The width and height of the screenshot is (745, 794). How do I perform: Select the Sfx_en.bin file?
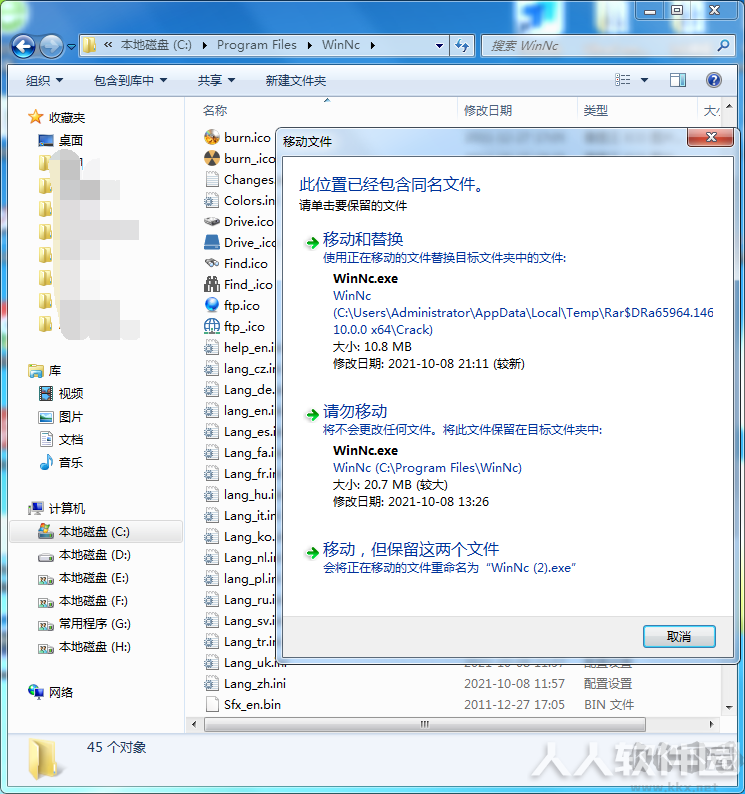[252, 704]
